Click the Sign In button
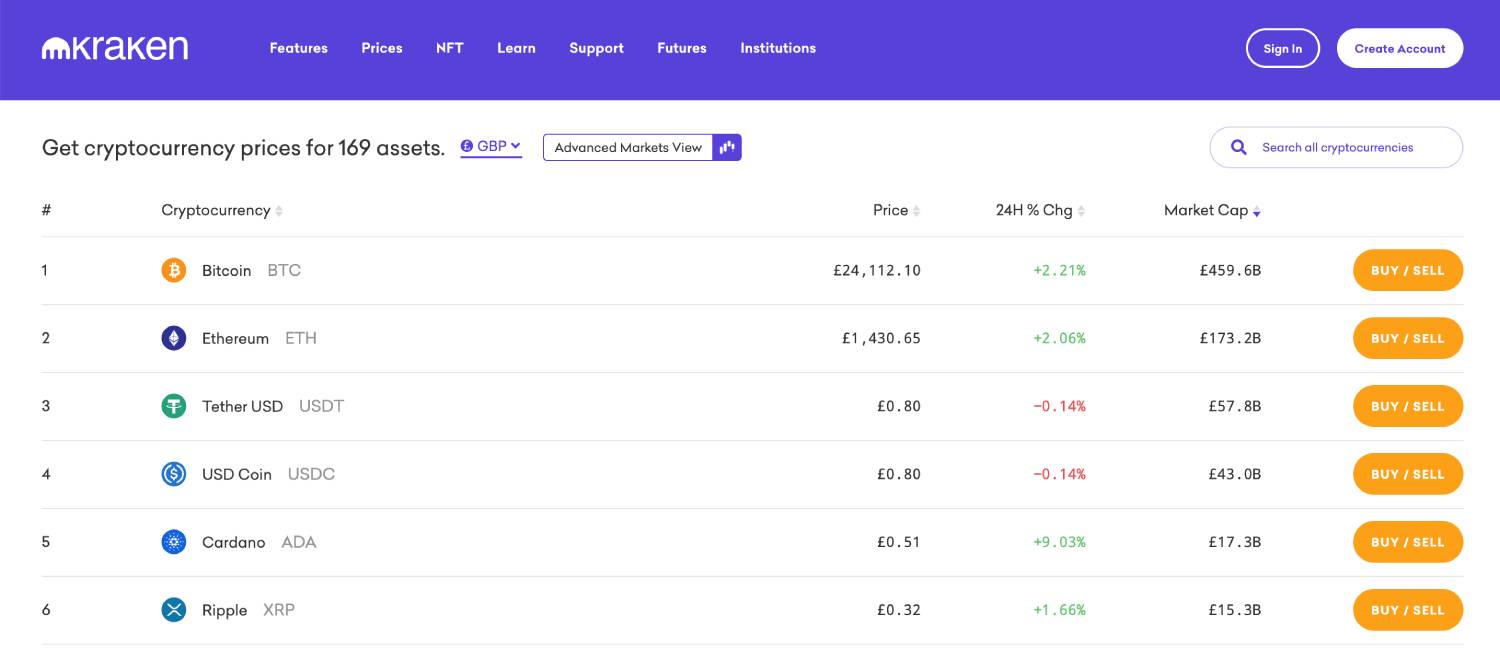This screenshot has height=649, width=1500. tap(1283, 48)
